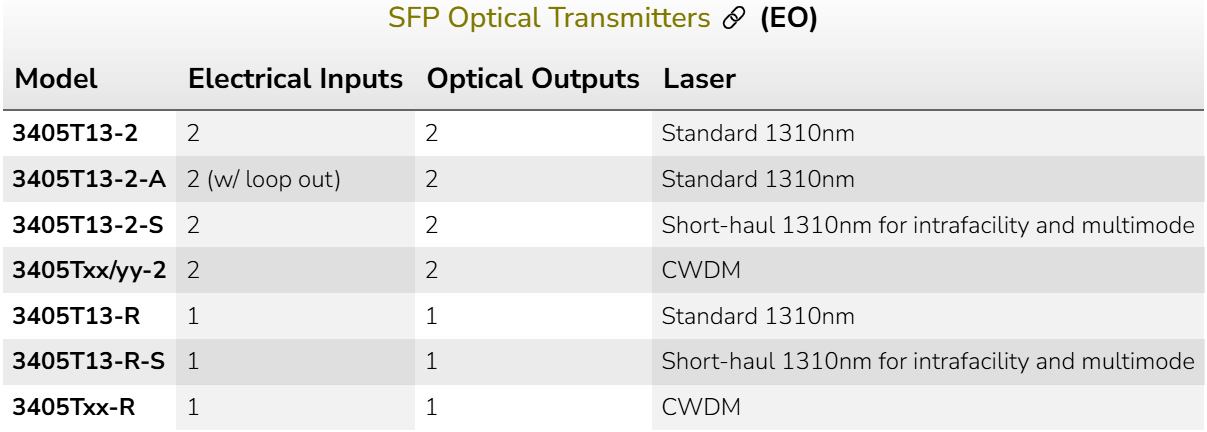Click the CWDM laser cell for 3405Txx-R

pyautogui.click(x=701, y=408)
